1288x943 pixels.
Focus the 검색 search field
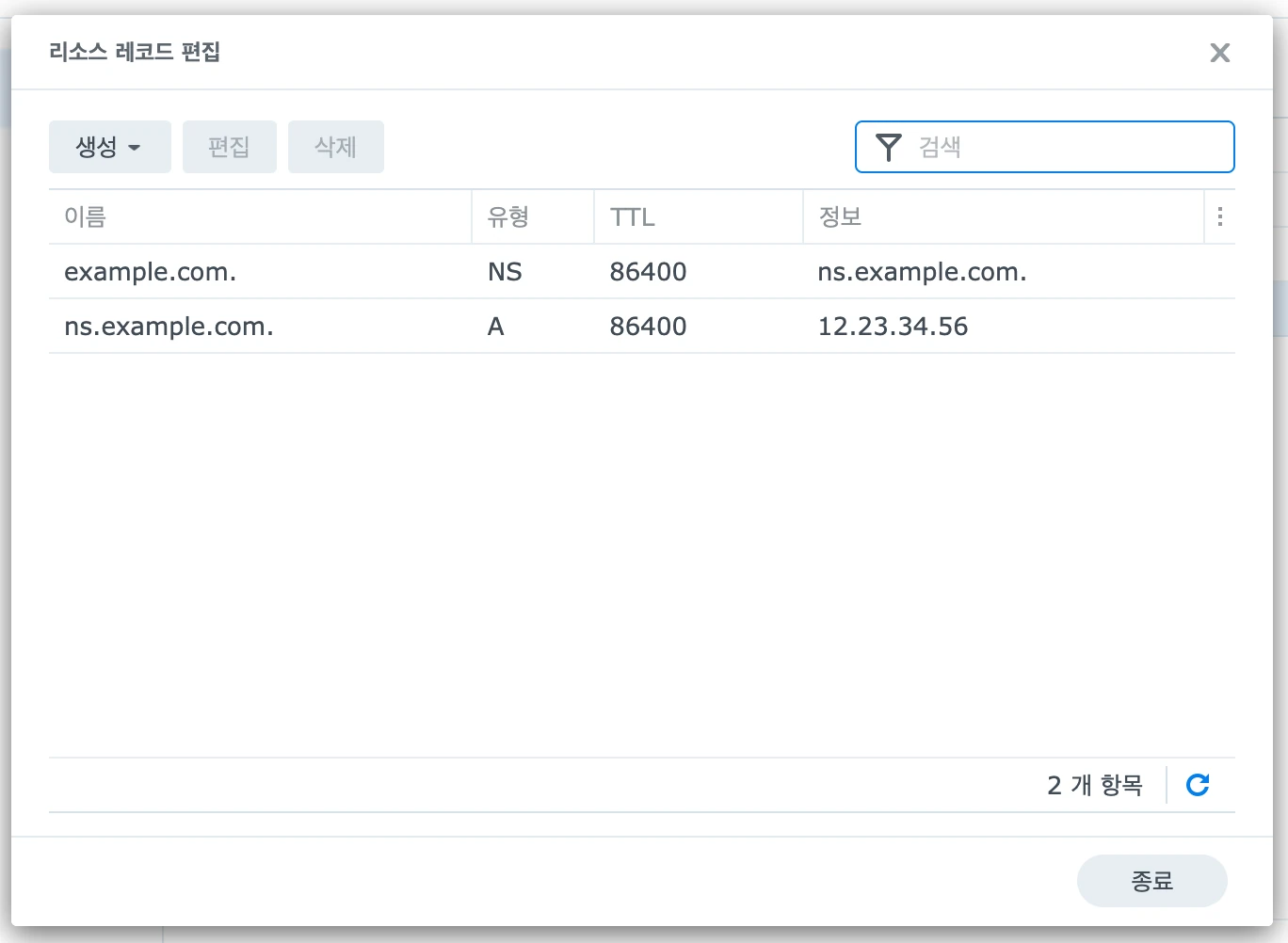[1045, 147]
